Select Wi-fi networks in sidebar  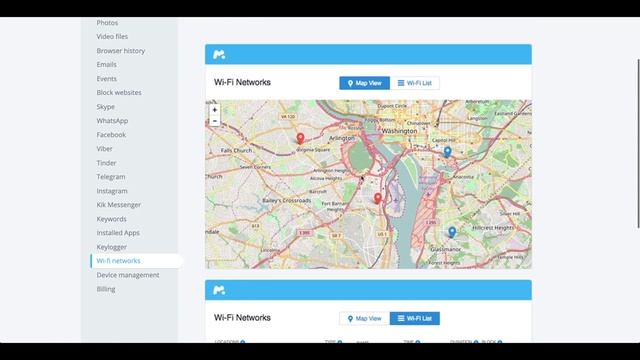pos(136,261)
